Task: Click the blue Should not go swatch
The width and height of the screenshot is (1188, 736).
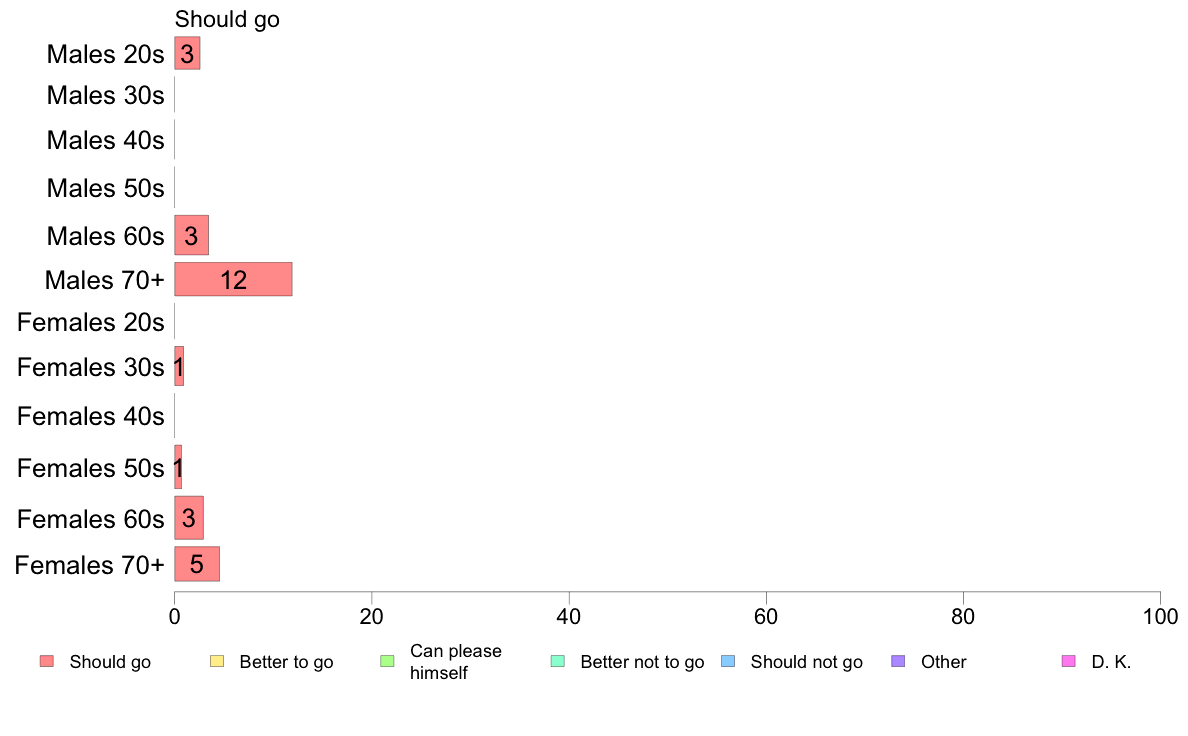Action: [x=728, y=661]
